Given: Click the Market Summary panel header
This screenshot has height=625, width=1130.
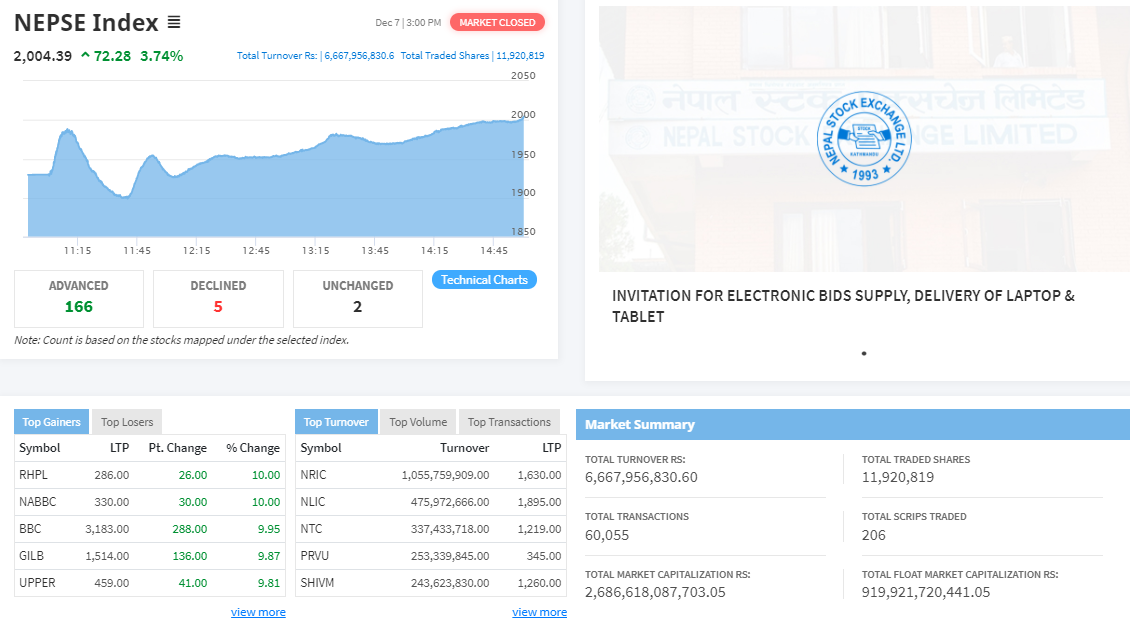Looking at the screenshot, I should click(853, 425).
